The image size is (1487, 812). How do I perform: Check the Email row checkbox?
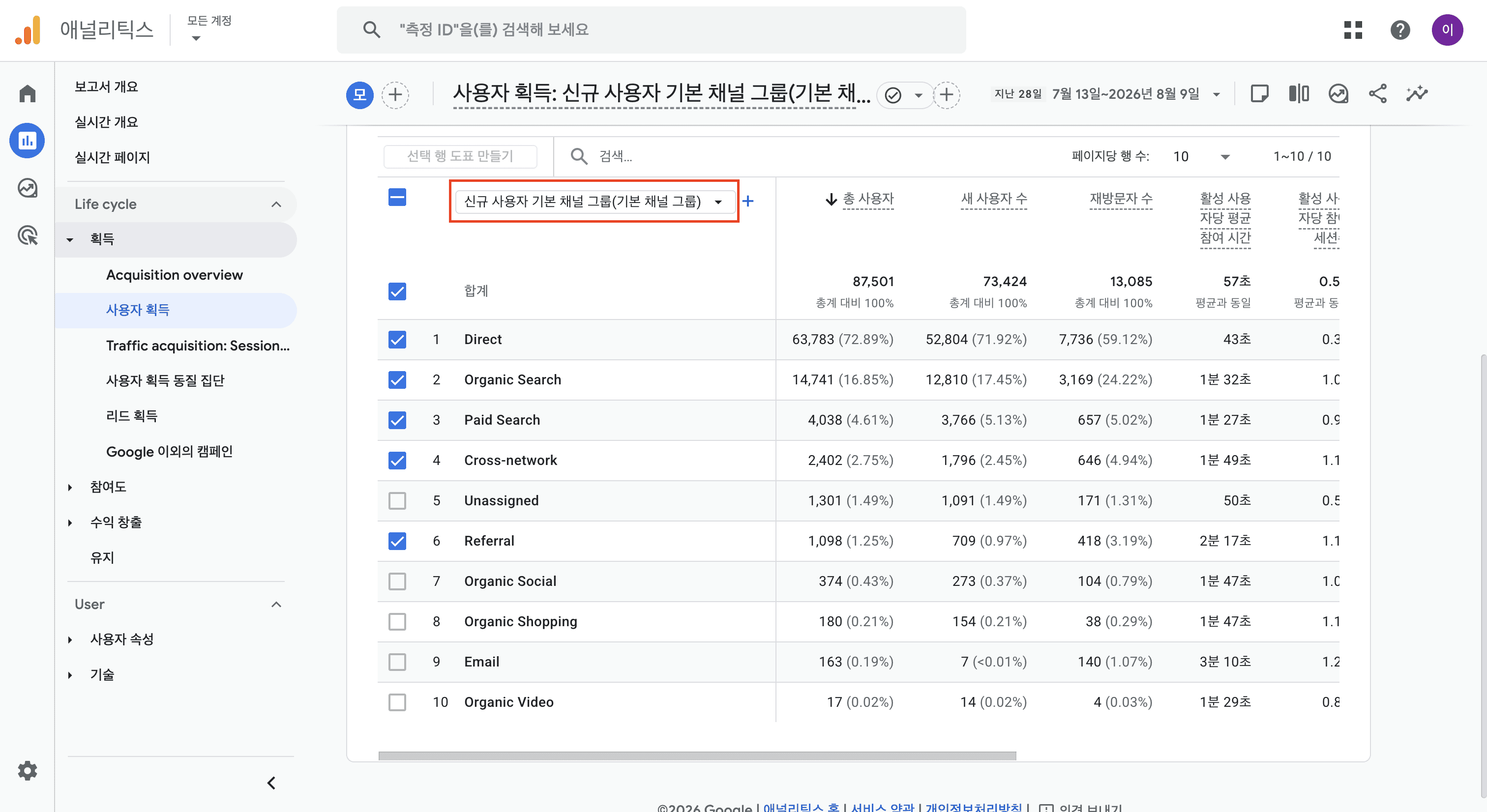point(397,662)
